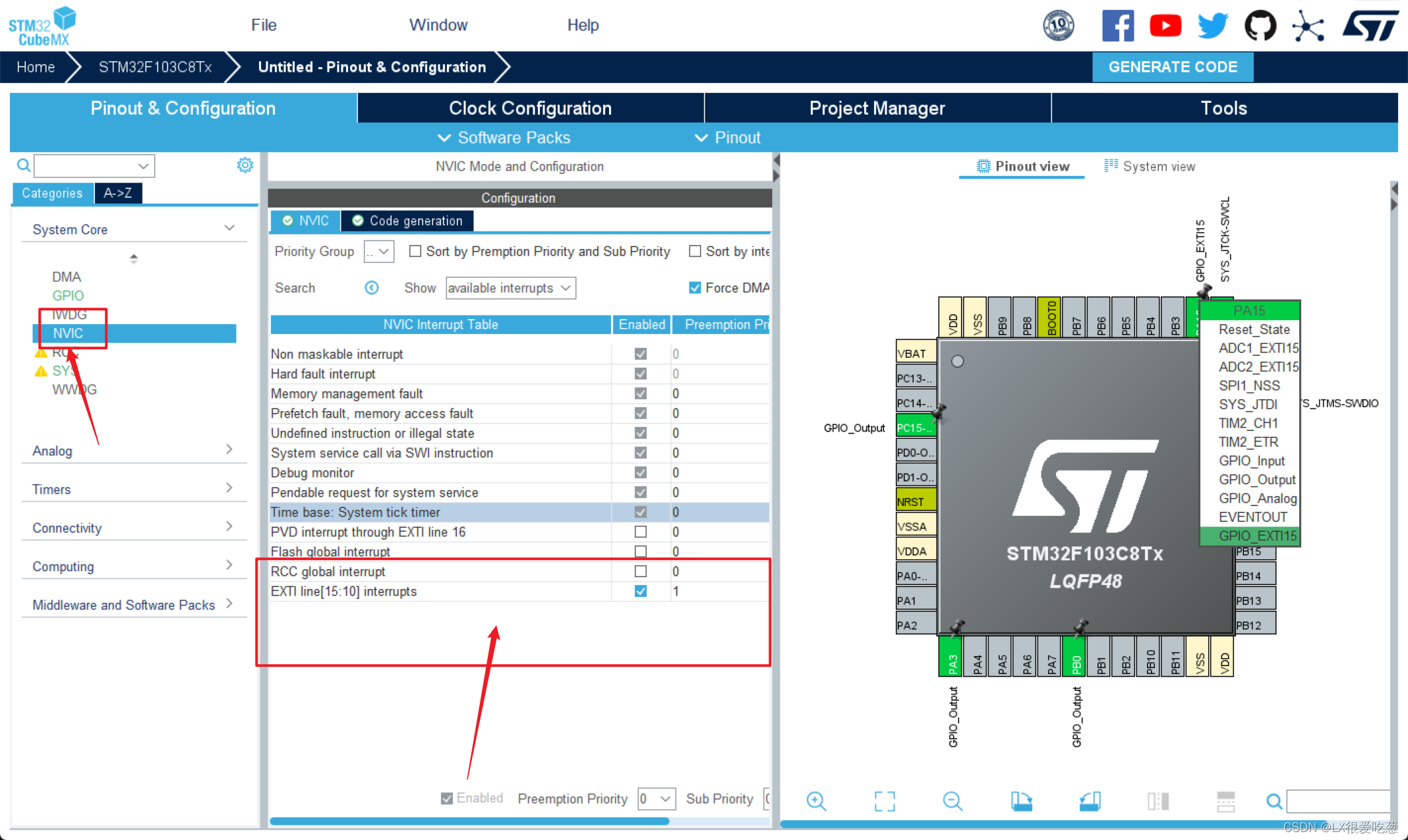Click the GENERATE CODE button
Image resolution: width=1408 pixels, height=840 pixels.
1173,67
